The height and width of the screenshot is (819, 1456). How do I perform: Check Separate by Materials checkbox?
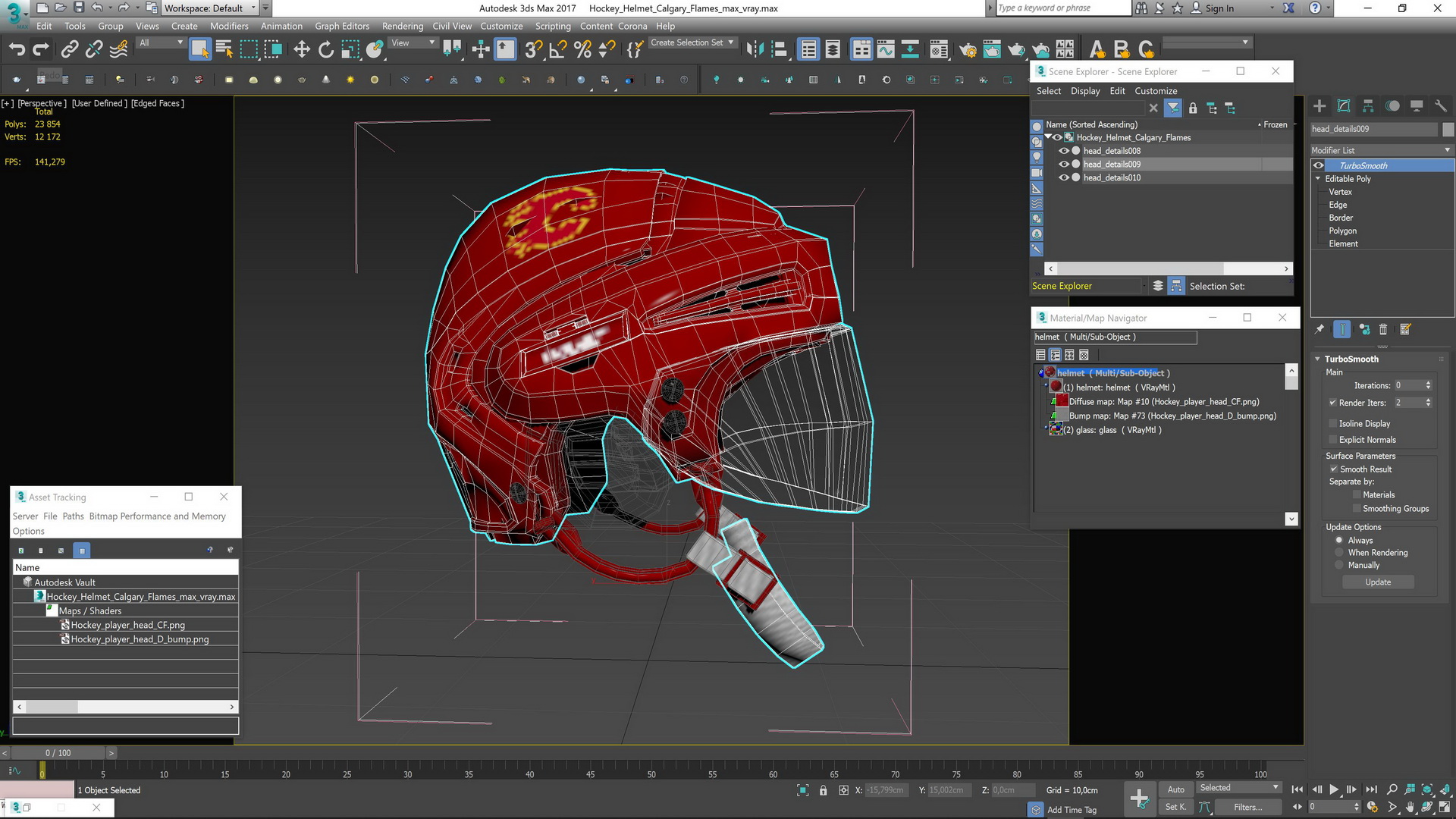coord(1357,495)
